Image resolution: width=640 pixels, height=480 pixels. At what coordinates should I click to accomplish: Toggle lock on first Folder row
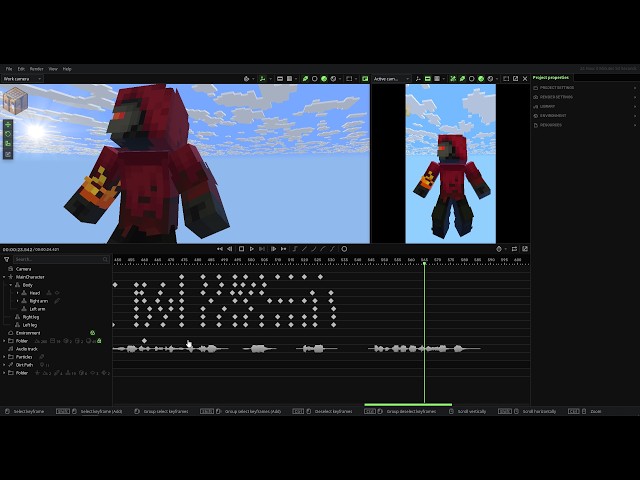(x=99, y=341)
